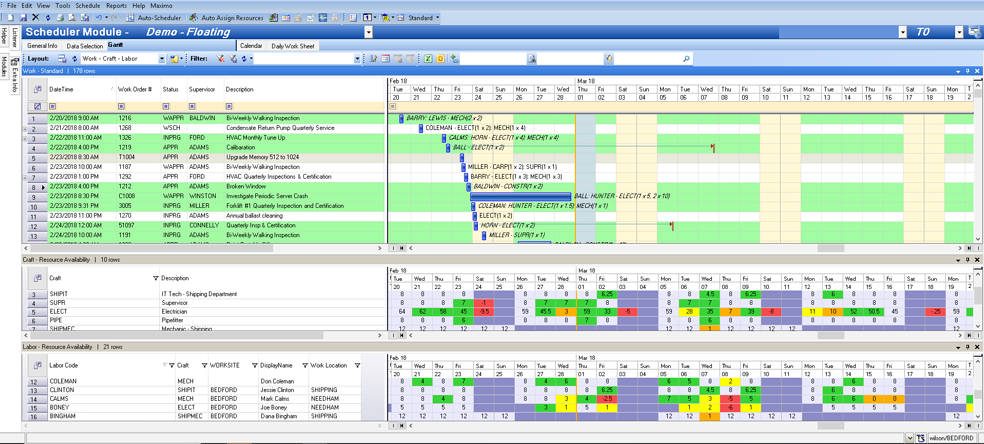Open the Schedule menu

click(86, 5)
